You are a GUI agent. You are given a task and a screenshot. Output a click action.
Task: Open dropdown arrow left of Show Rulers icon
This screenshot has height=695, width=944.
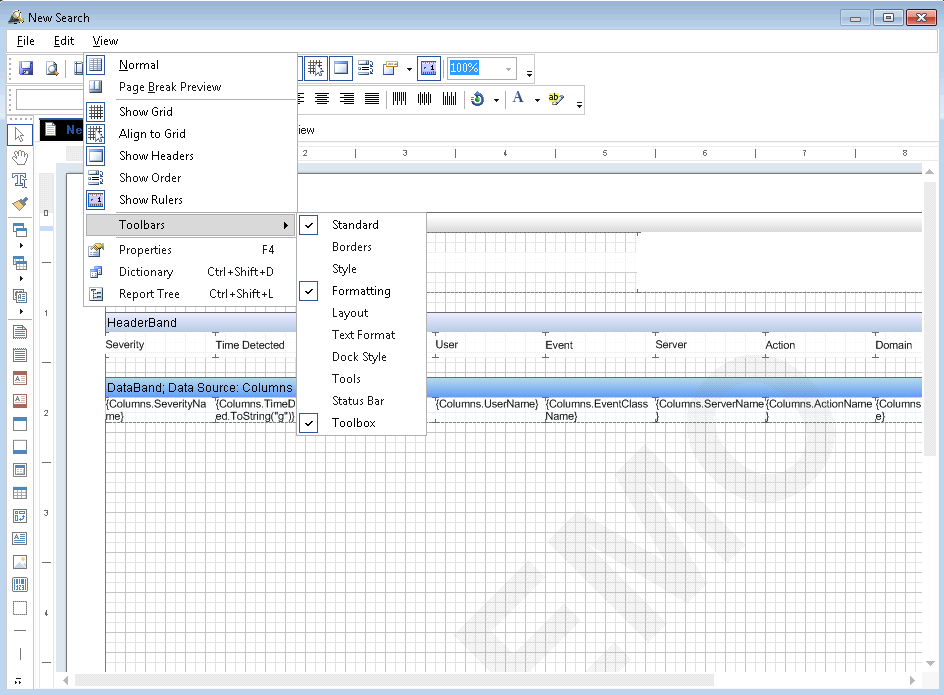click(x=409, y=69)
